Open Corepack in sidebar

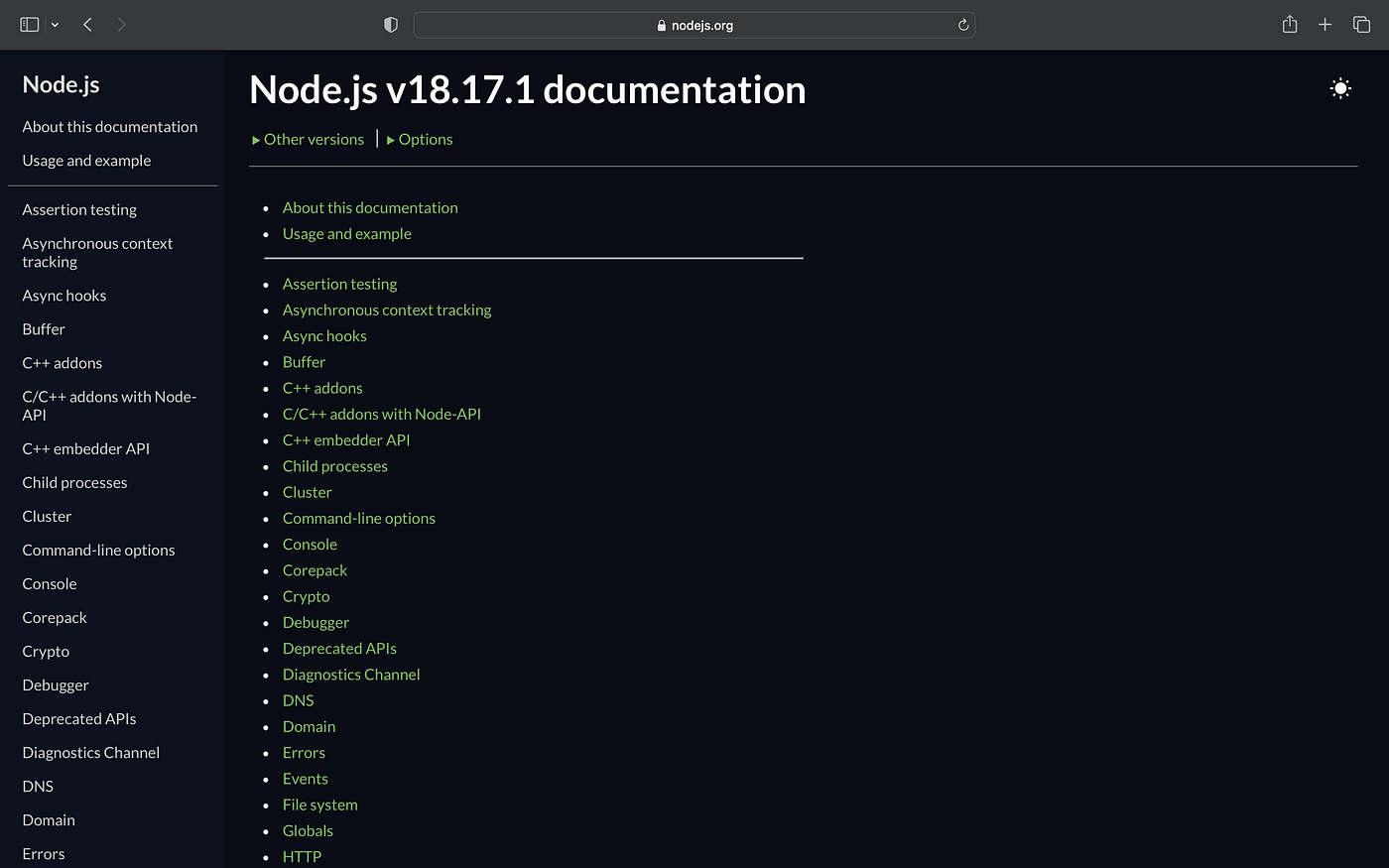click(55, 618)
